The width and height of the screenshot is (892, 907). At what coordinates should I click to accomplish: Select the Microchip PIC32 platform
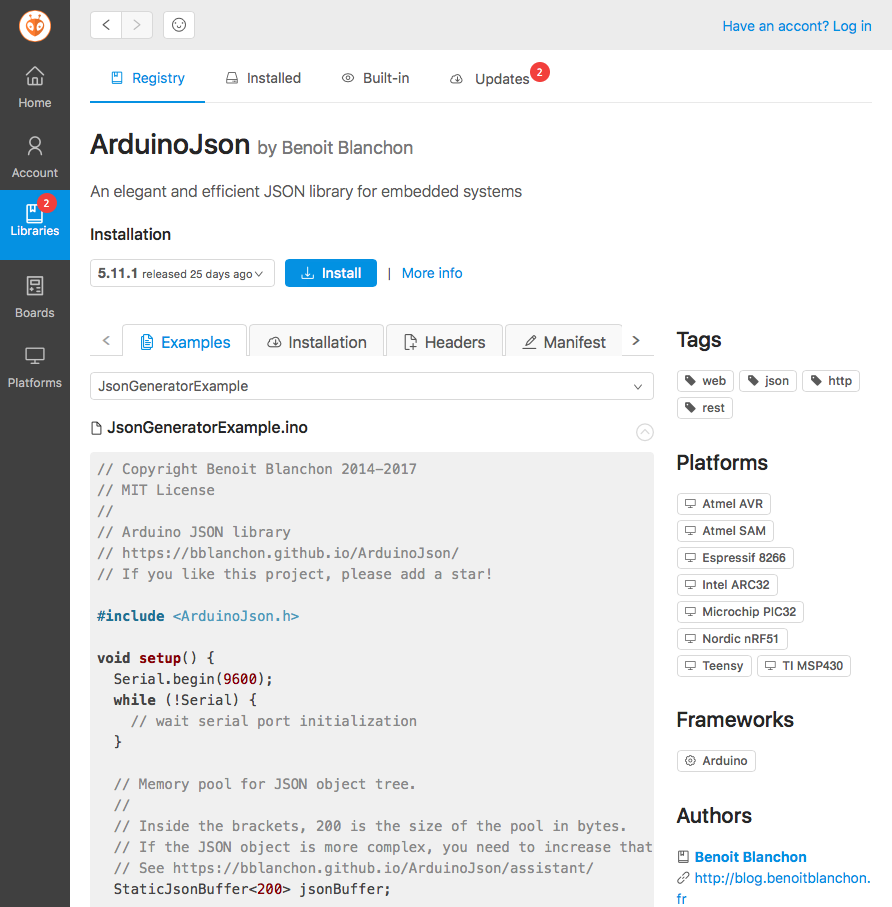pyautogui.click(x=740, y=611)
